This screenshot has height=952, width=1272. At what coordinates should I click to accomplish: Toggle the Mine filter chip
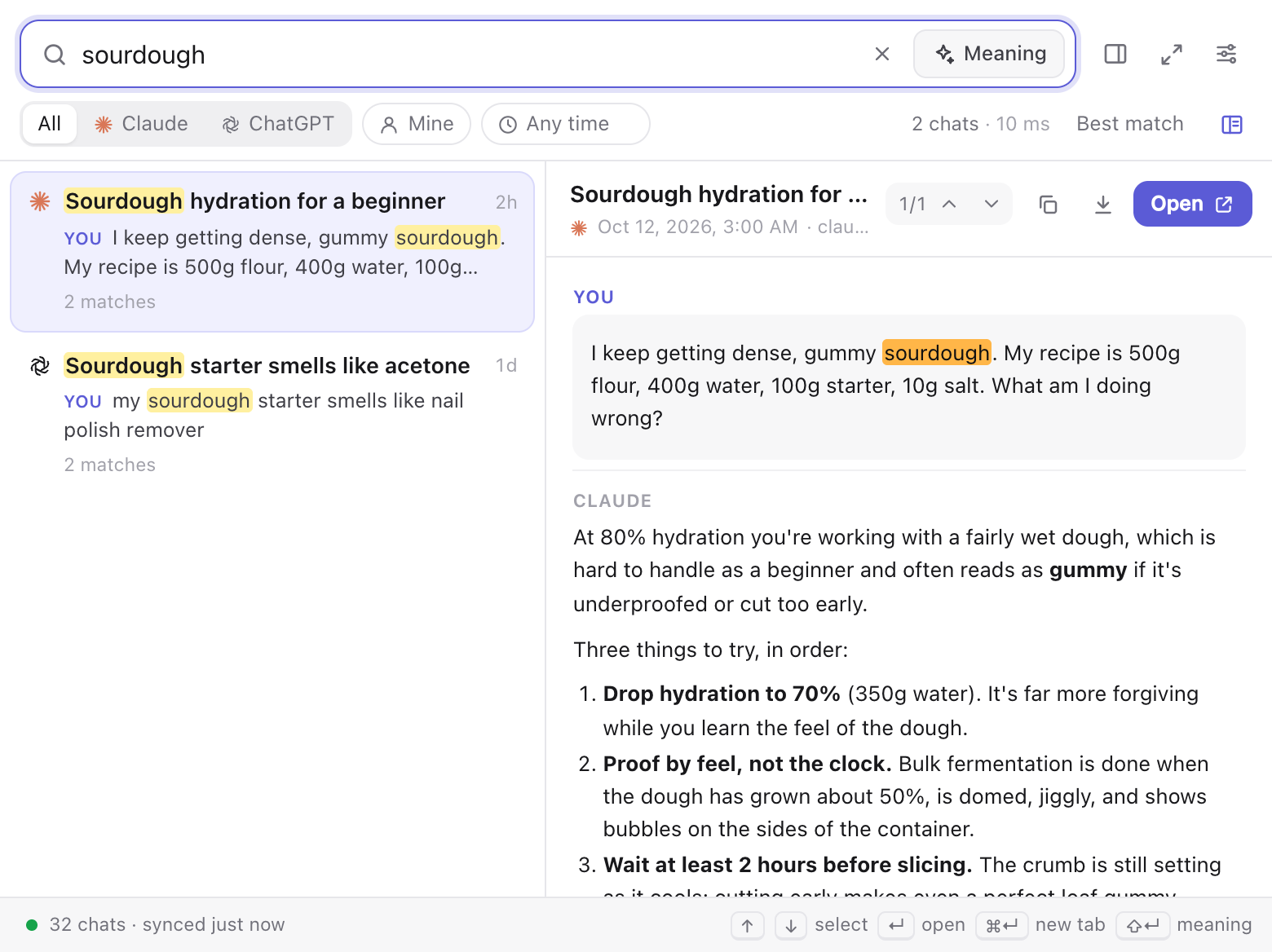click(417, 124)
